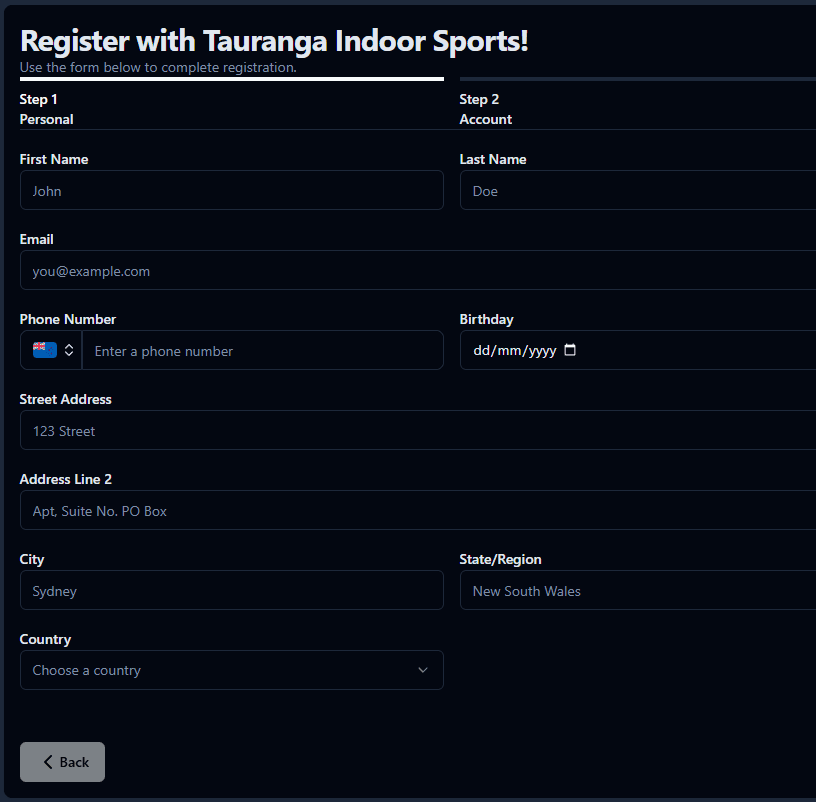
Task: Click the Register with Tauranga Indoor Sports heading
Action: 274,41
